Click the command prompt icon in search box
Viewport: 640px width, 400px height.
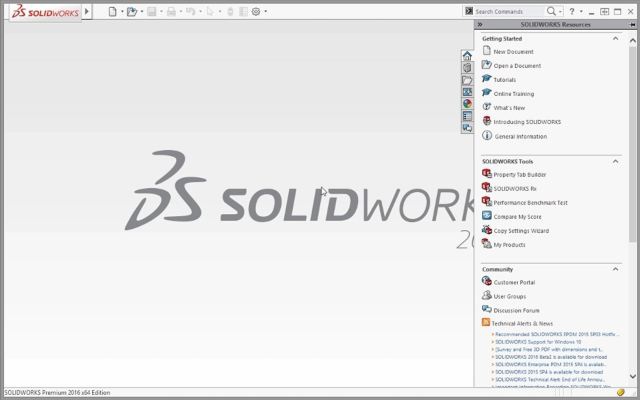tap(469, 11)
